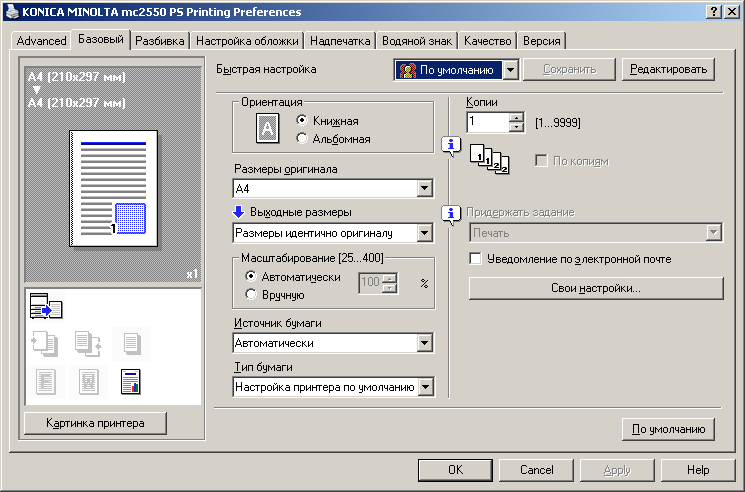The height and width of the screenshot is (492, 745).
Task: Decrease copies with the down spinner arrow
Action: [x=516, y=127]
